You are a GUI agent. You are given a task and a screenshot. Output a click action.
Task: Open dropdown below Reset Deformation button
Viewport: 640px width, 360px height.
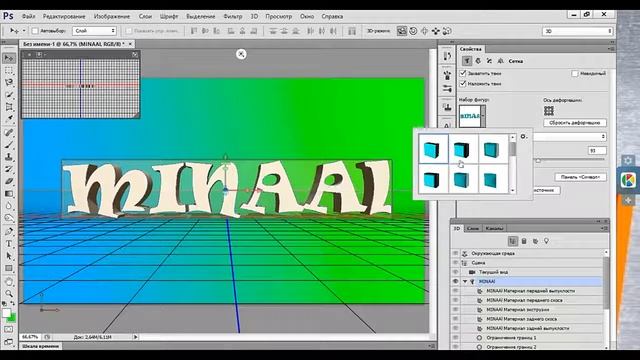coord(569,137)
